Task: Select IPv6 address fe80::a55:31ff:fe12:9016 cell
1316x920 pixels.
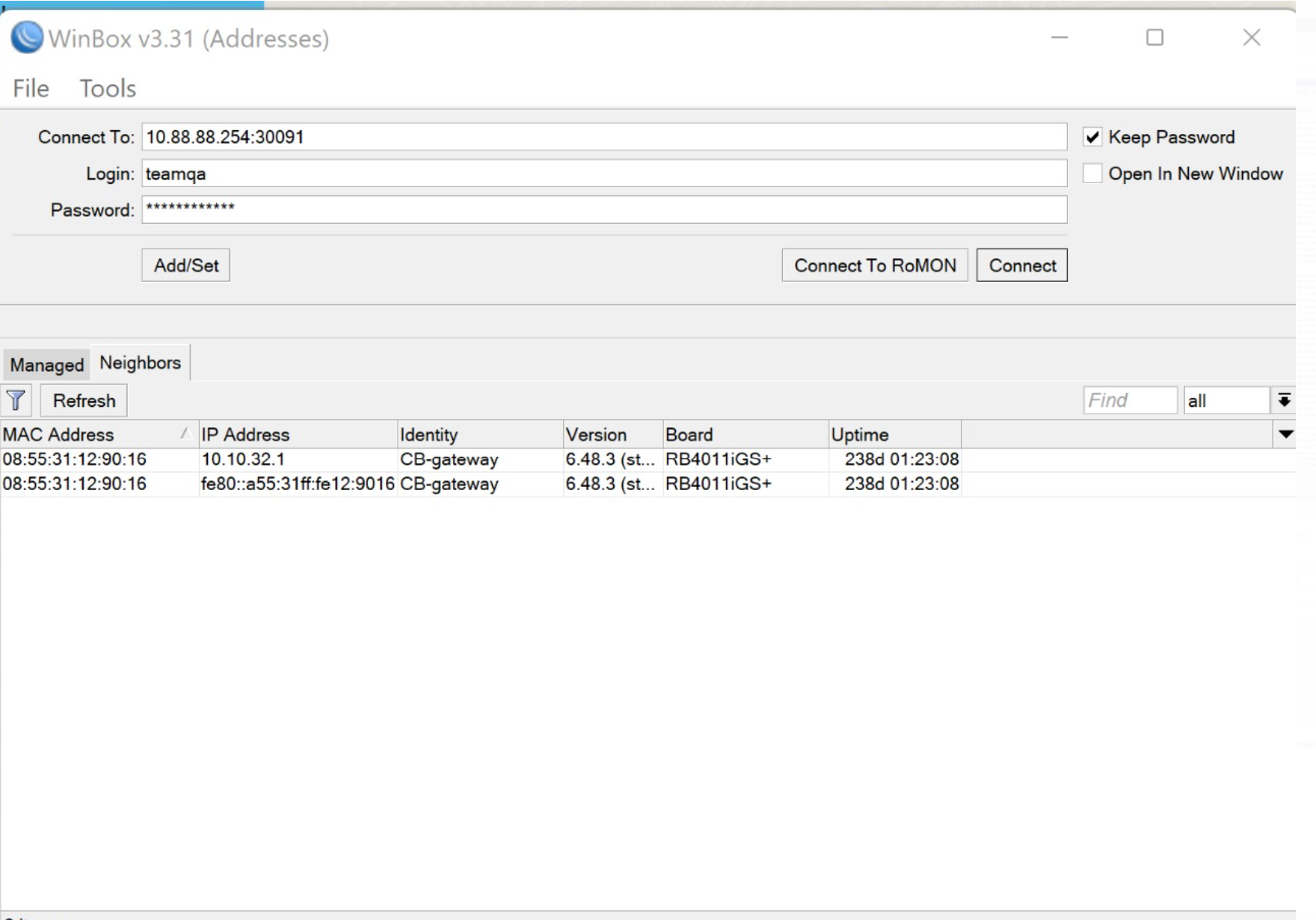Action: click(x=298, y=484)
